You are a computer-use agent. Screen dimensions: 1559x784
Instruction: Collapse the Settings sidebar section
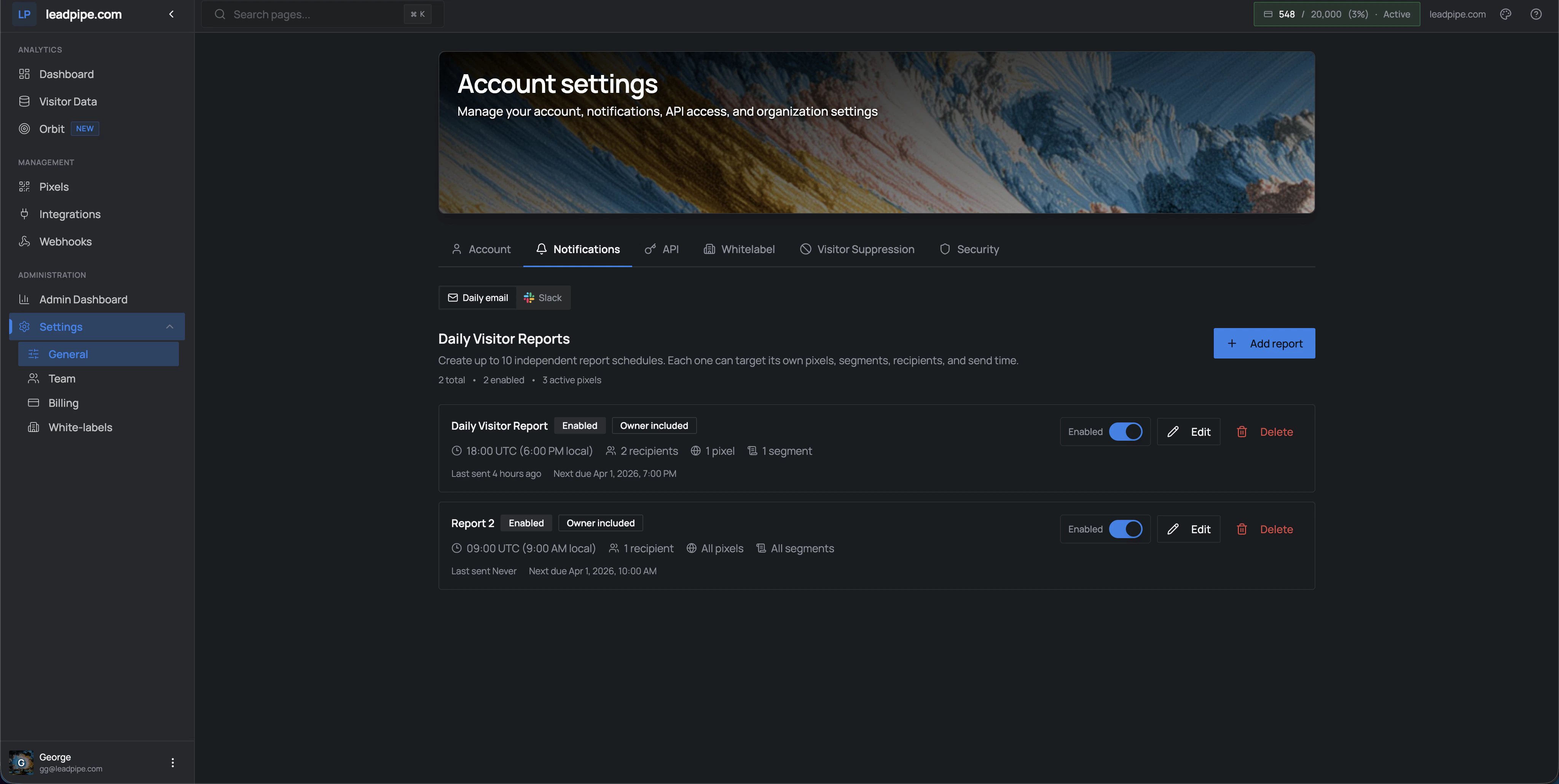coord(169,327)
